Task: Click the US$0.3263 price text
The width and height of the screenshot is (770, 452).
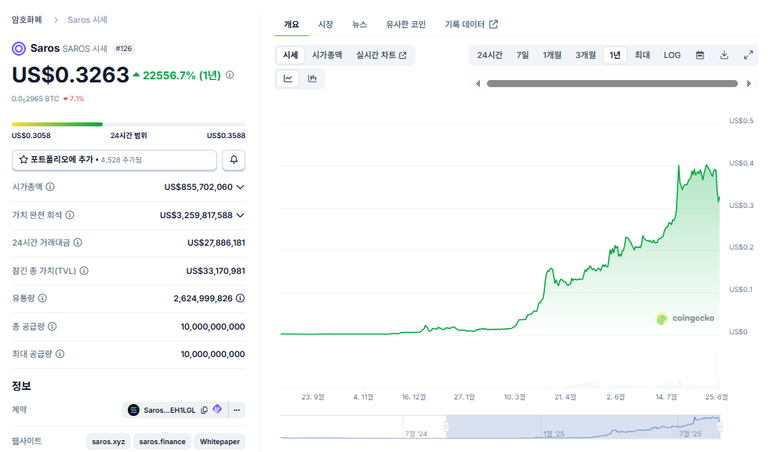Action: click(x=70, y=75)
